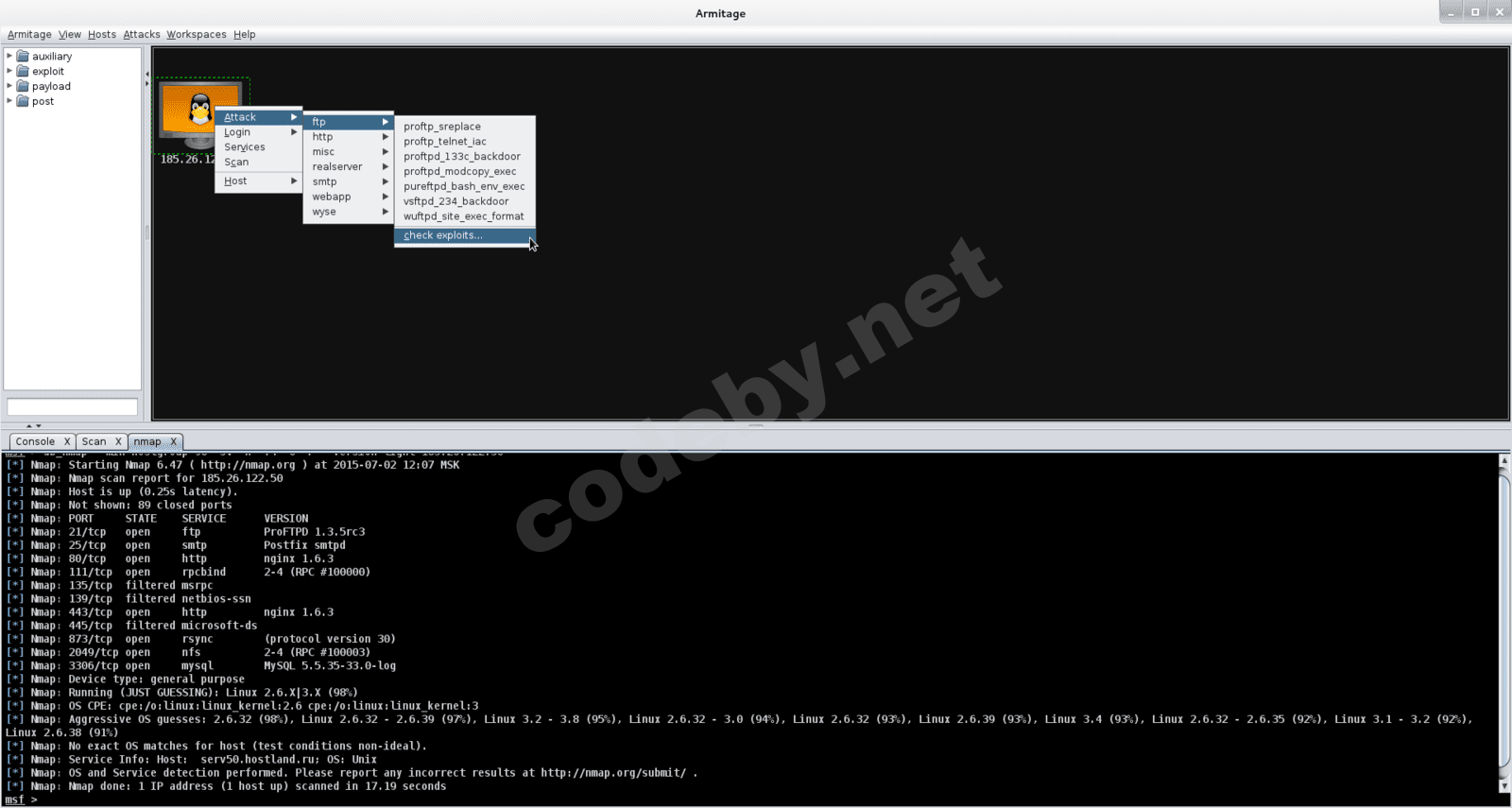Screen dimensions: 1512x808
Task: Click the 185.26.12 host IP label
Action: pyautogui.click(x=187, y=160)
